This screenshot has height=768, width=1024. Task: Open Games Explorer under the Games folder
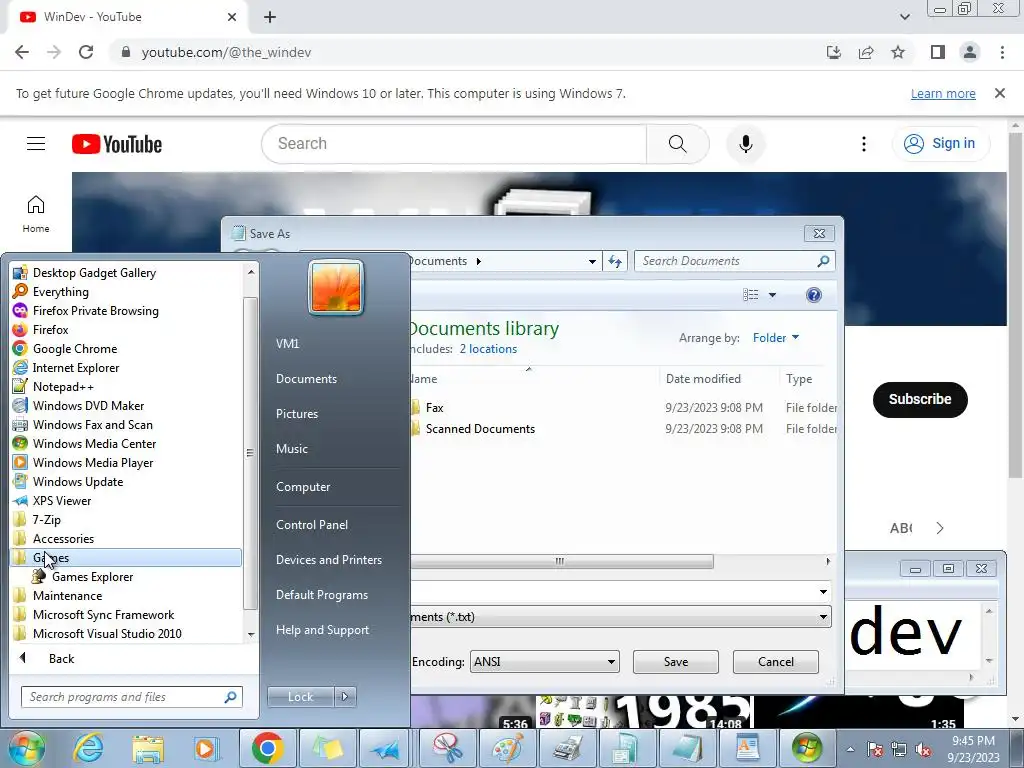pos(92,577)
